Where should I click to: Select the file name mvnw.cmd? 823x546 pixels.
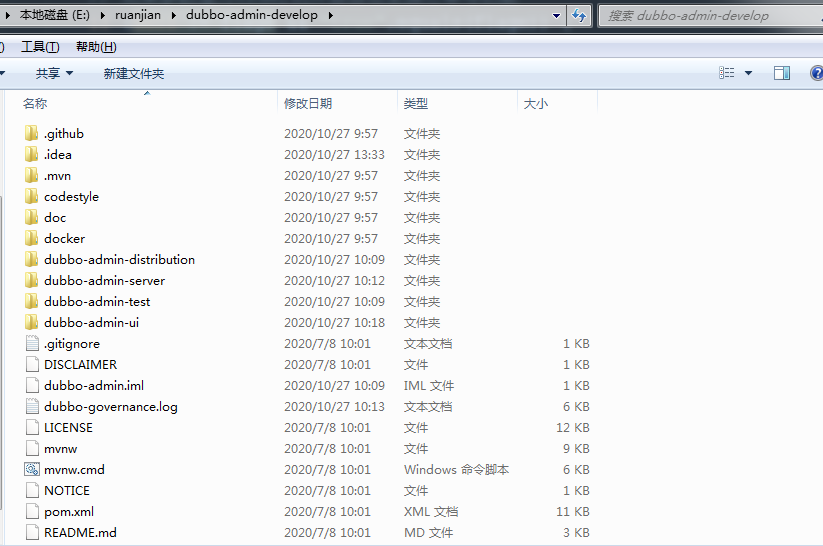click(x=74, y=469)
